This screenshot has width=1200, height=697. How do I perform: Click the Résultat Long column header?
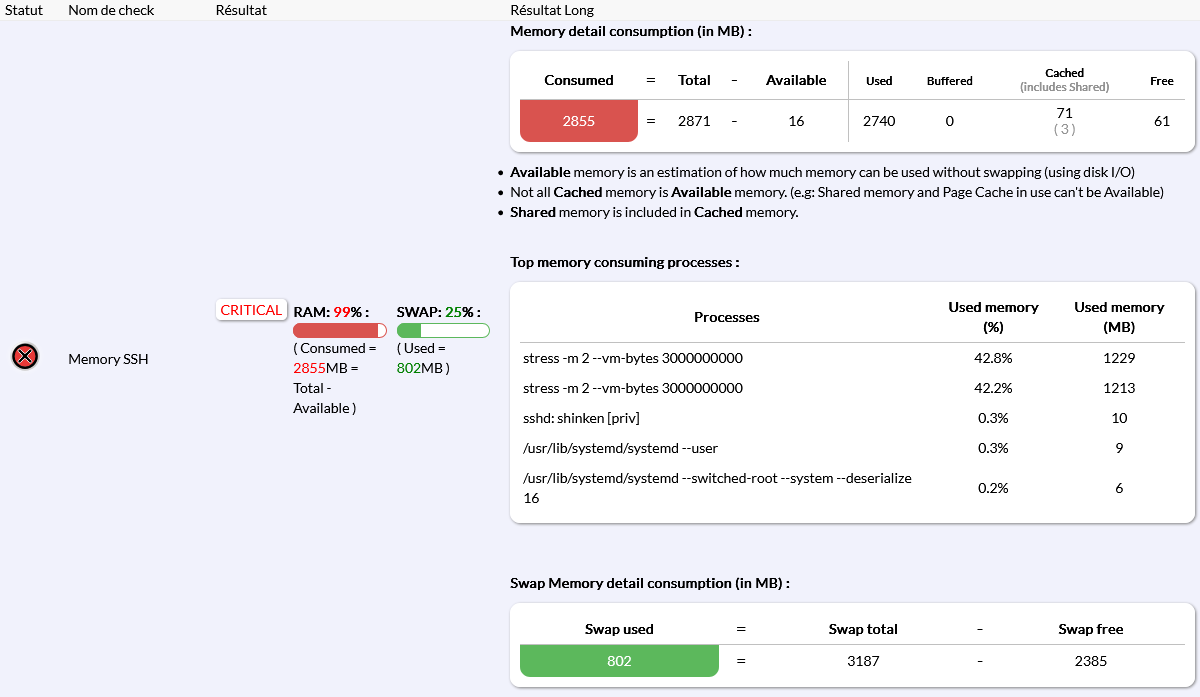coord(552,10)
